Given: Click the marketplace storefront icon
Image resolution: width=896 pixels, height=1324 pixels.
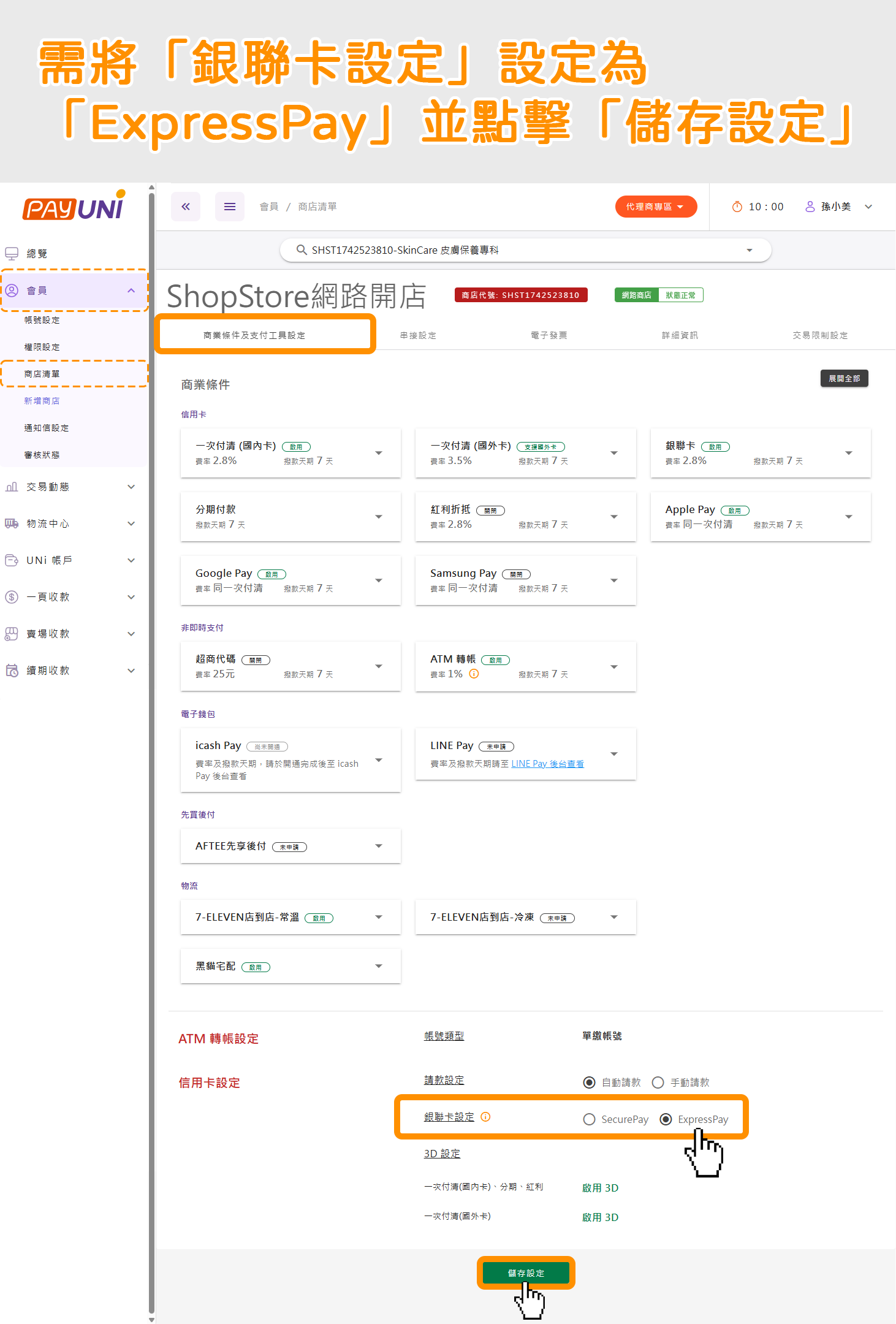Looking at the screenshot, I should (x=12, y=634).
